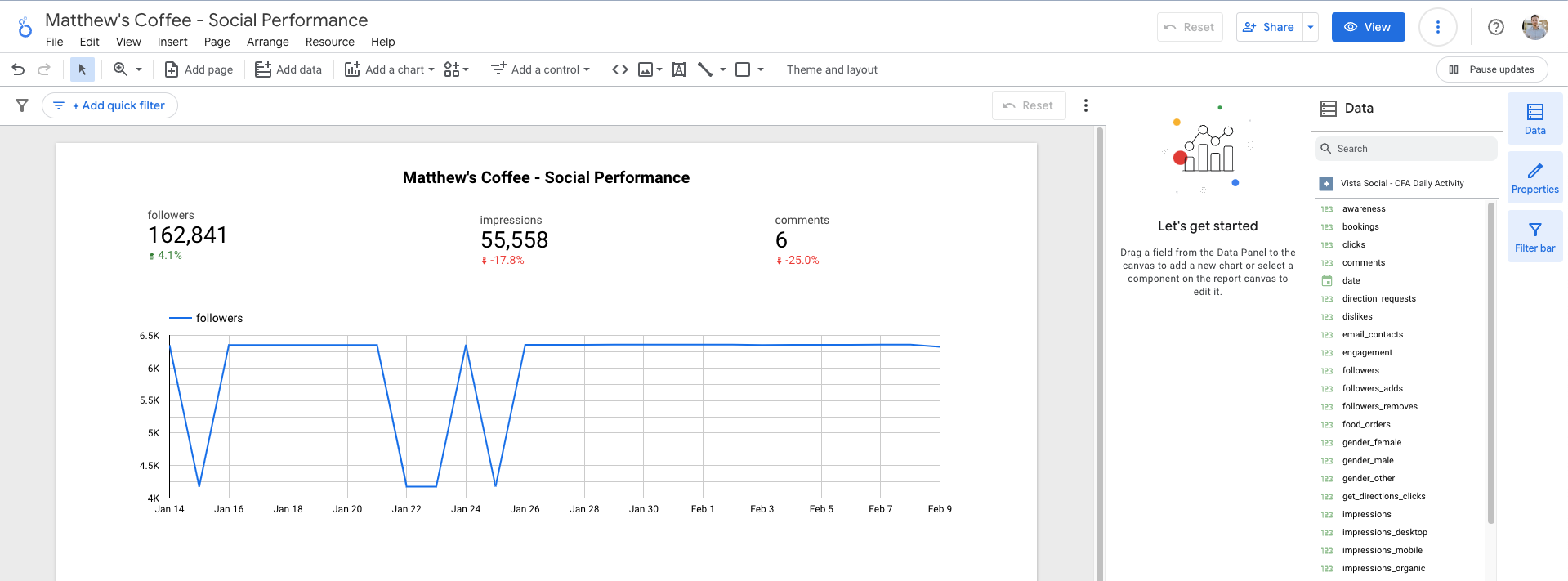Image resolution: width=1568 pixels, height=581 pixels.
Task: Select the impressions scorecard showing 55,558
Action: [514, 240]
